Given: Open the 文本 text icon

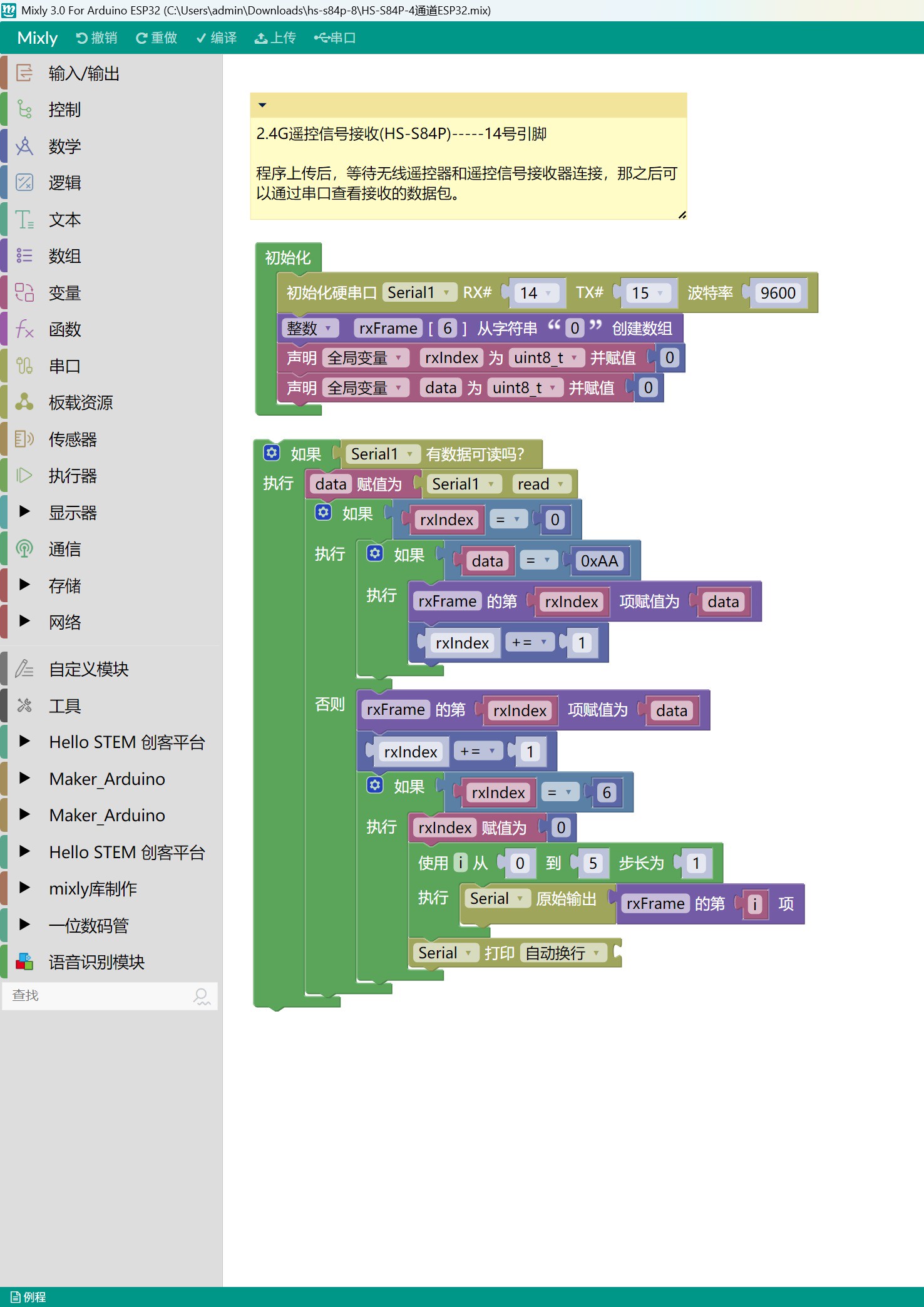Looking at the screenshot, I should tap(24, 220).
